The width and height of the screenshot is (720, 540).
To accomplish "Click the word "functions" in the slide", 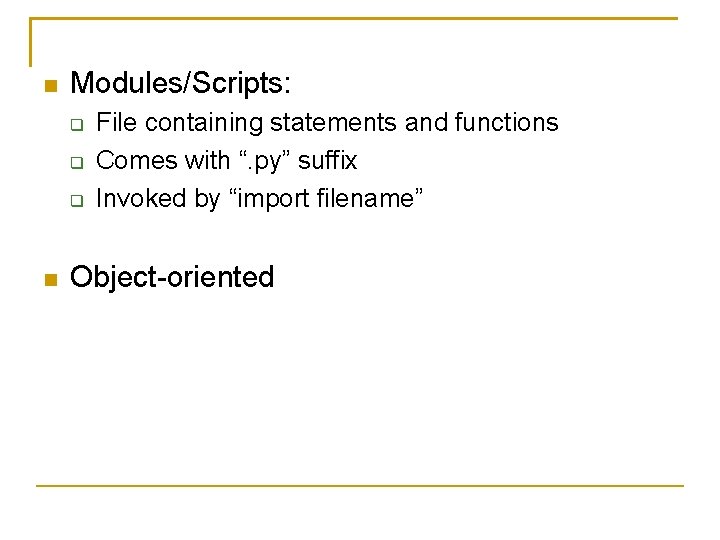I will point(506,122).
